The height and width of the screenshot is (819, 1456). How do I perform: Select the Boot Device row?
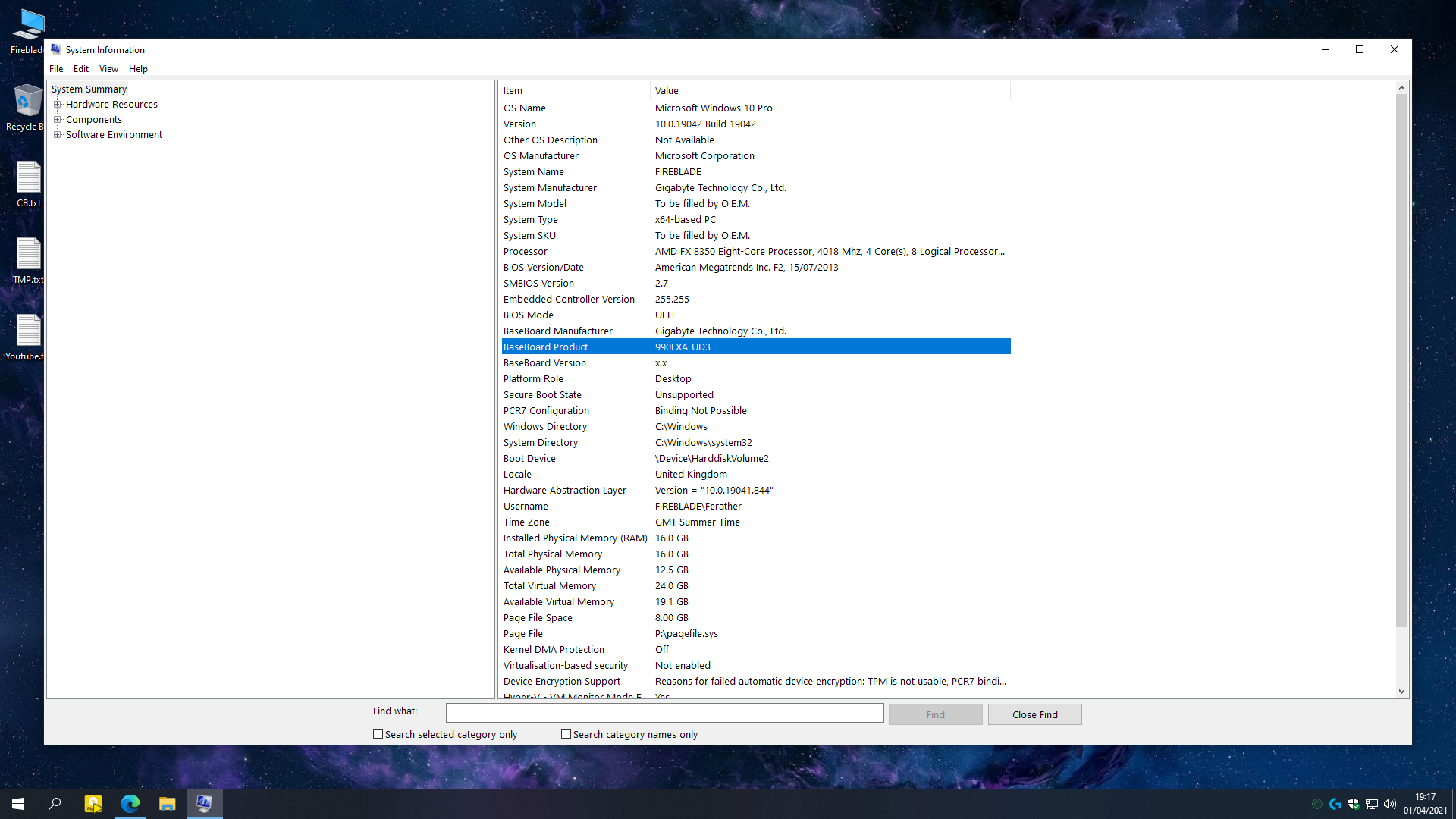click(x=756, y=459)
